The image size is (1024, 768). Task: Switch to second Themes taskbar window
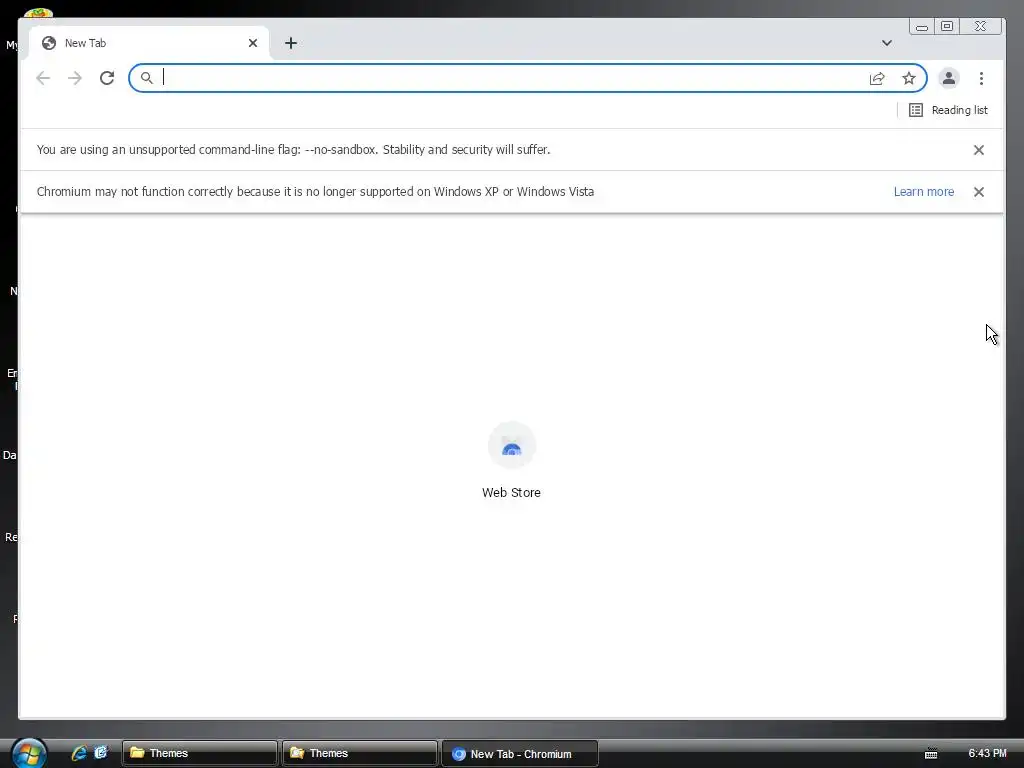tap(359, 754)
